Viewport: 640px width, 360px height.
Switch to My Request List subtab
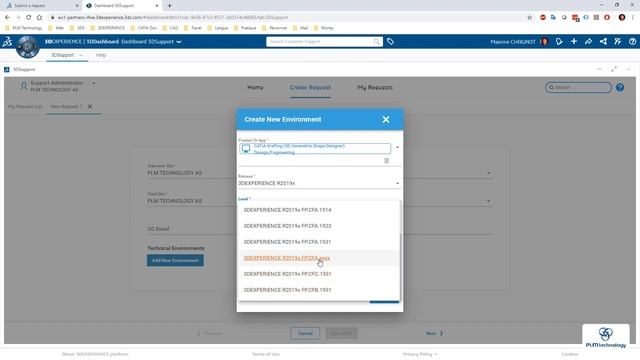pos(25,107)
